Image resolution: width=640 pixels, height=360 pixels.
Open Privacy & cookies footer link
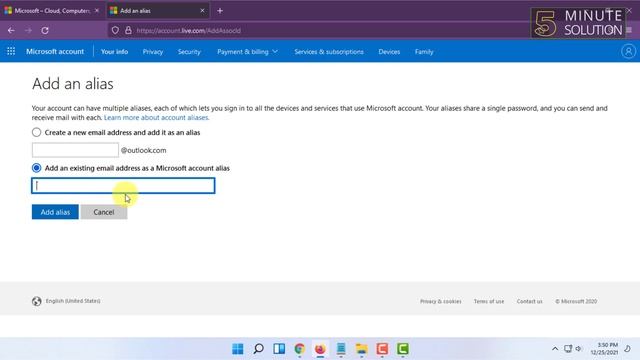coord(440,301)
